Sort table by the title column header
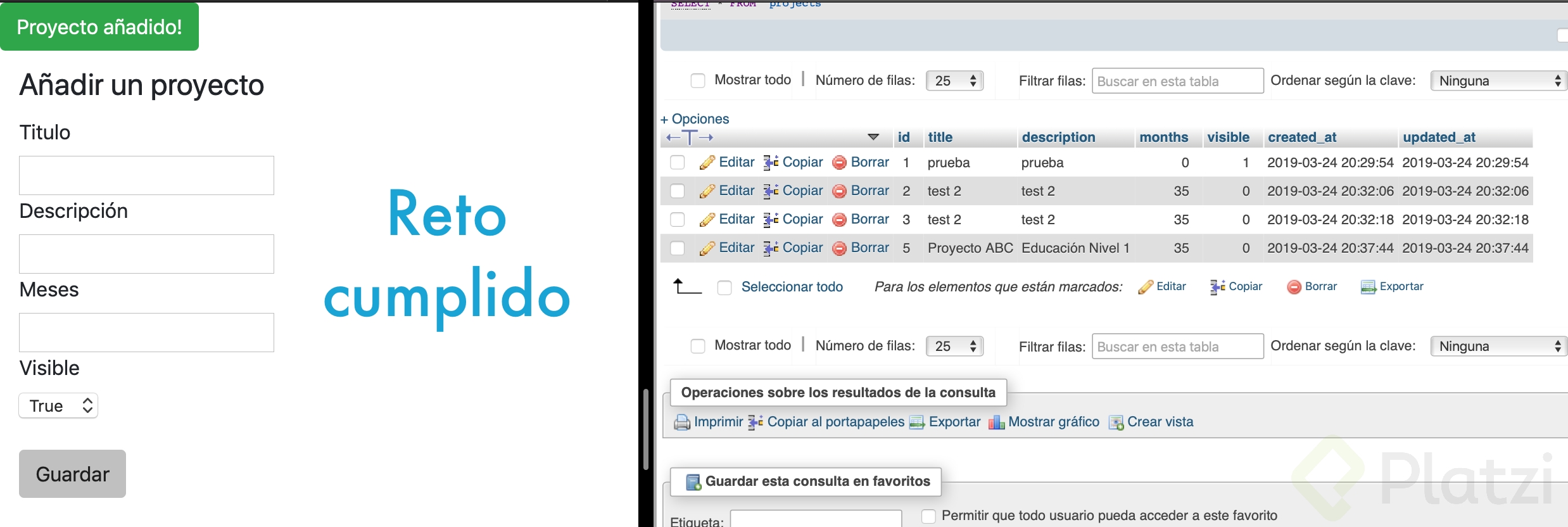1568x527 pixels. click(x=940, y=137)
